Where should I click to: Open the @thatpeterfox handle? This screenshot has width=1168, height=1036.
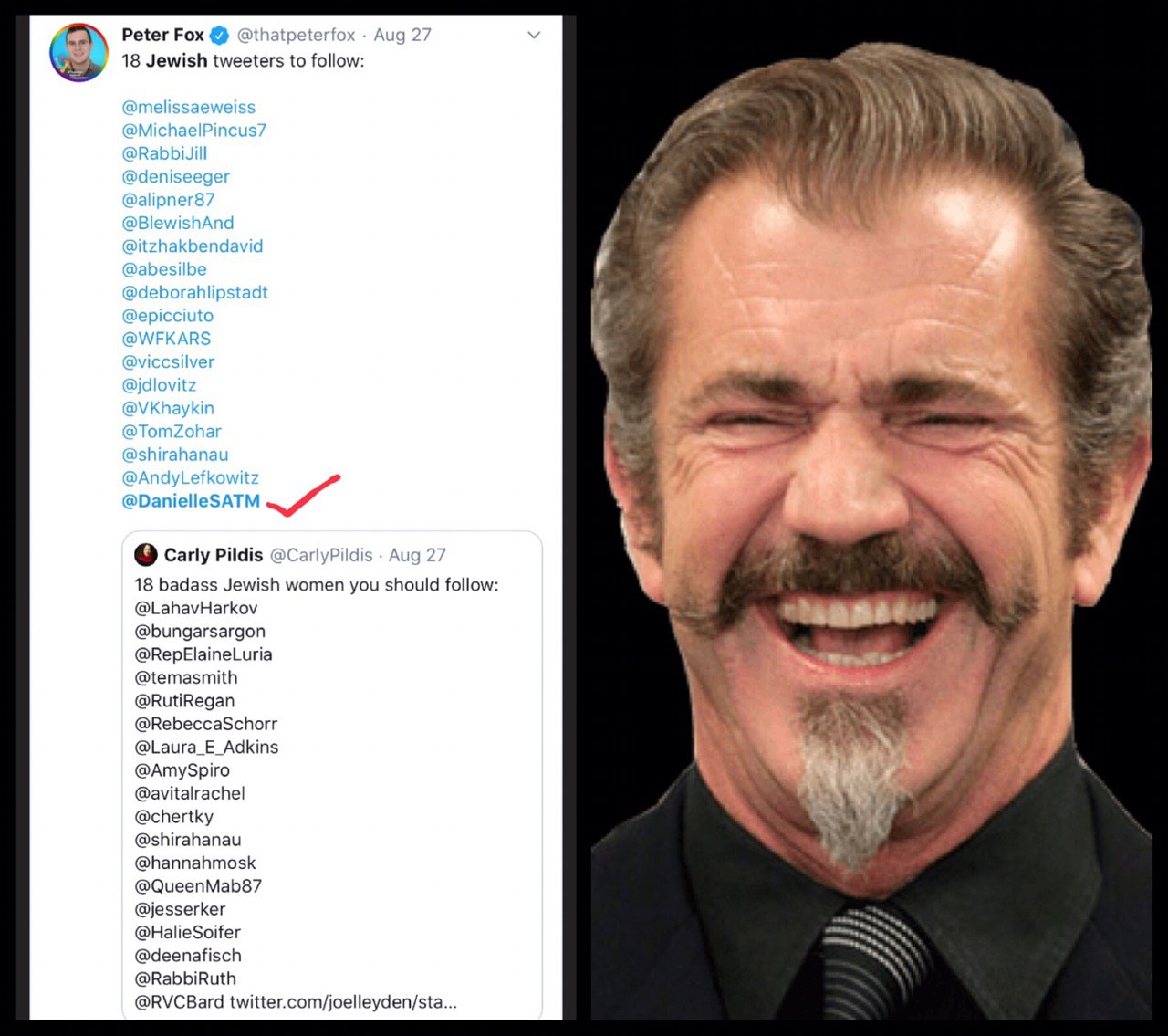click(296, 35)
